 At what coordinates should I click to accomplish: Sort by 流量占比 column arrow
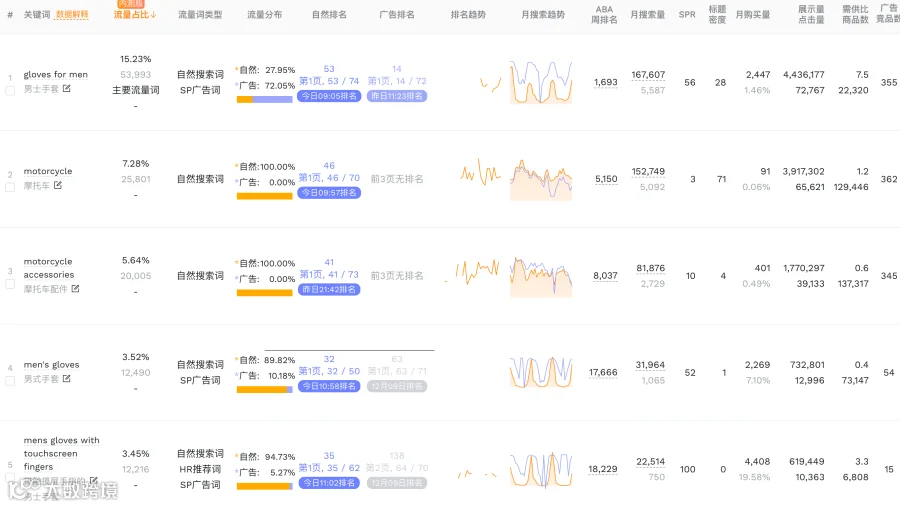(153, 14)
